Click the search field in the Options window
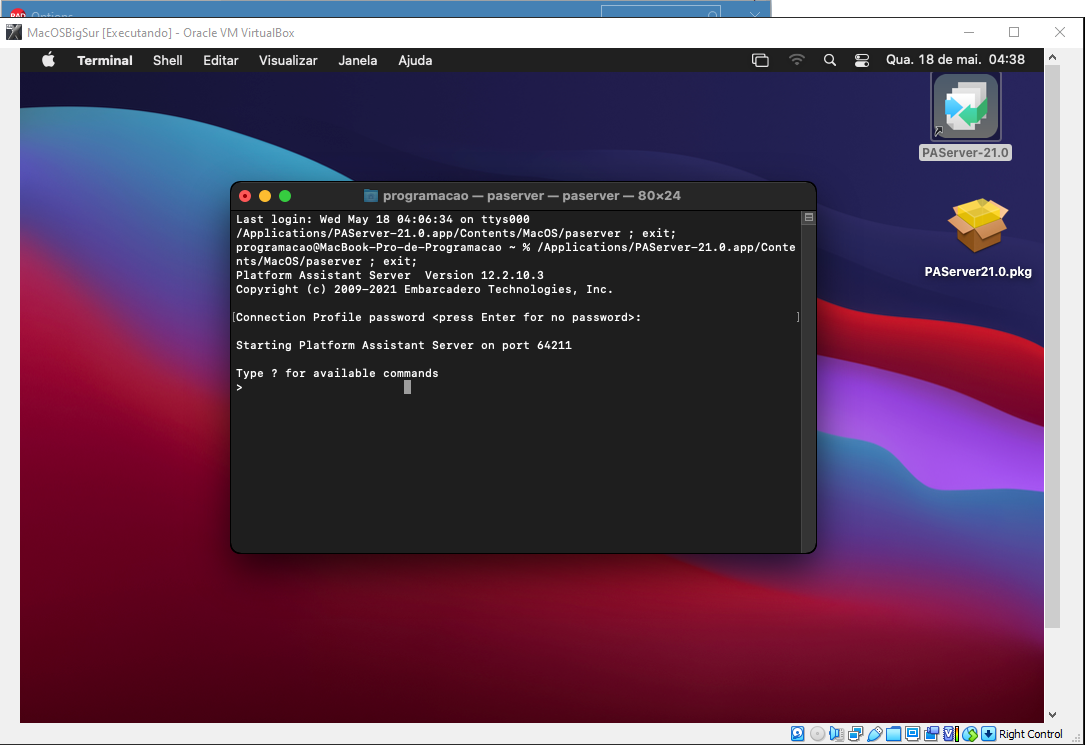 (x=661, y=12)
